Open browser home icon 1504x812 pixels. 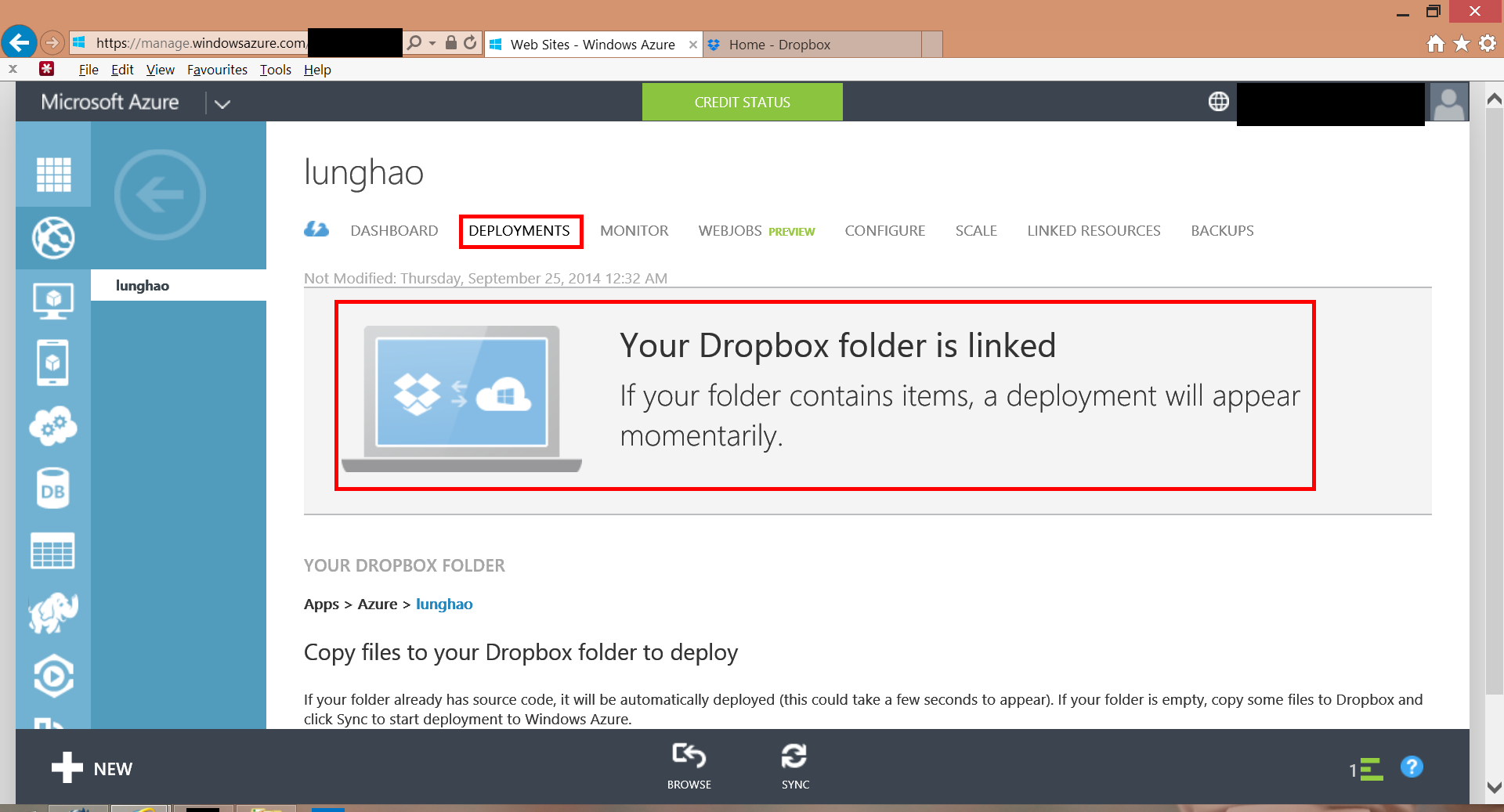[1435, 44]
